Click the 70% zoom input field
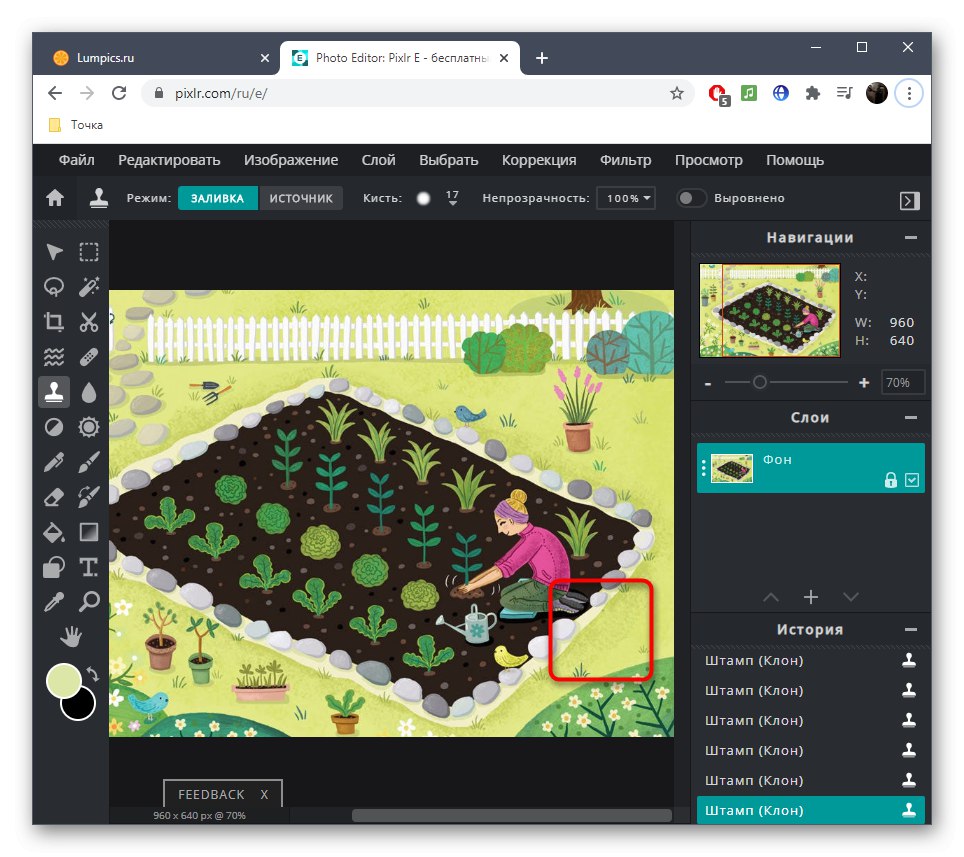This screenshot has width=964, height=857. [x=902, y=382]
